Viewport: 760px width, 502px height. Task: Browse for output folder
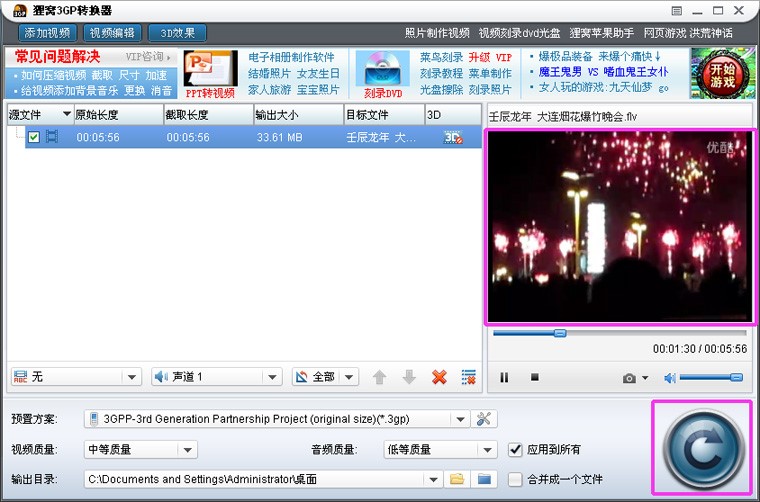click(457, 479)
